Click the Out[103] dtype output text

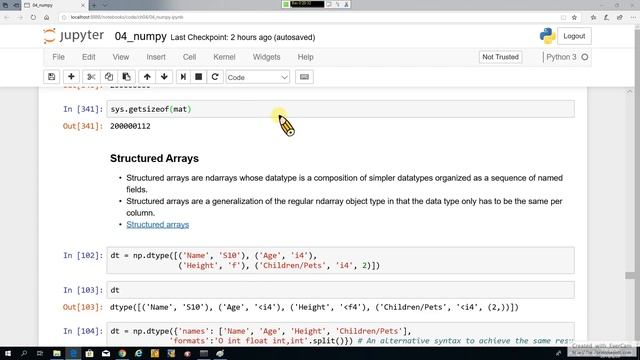point(314,307)
